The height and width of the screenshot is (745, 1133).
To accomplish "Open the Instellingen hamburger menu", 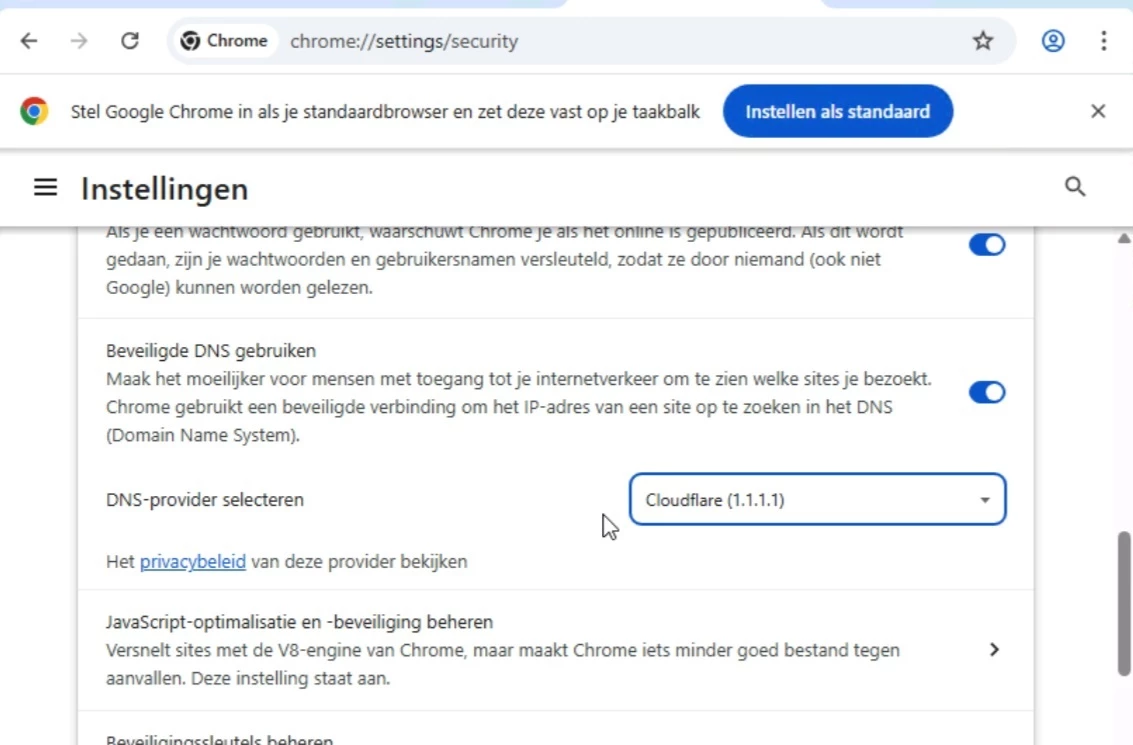I will click(x=46, y=188).
